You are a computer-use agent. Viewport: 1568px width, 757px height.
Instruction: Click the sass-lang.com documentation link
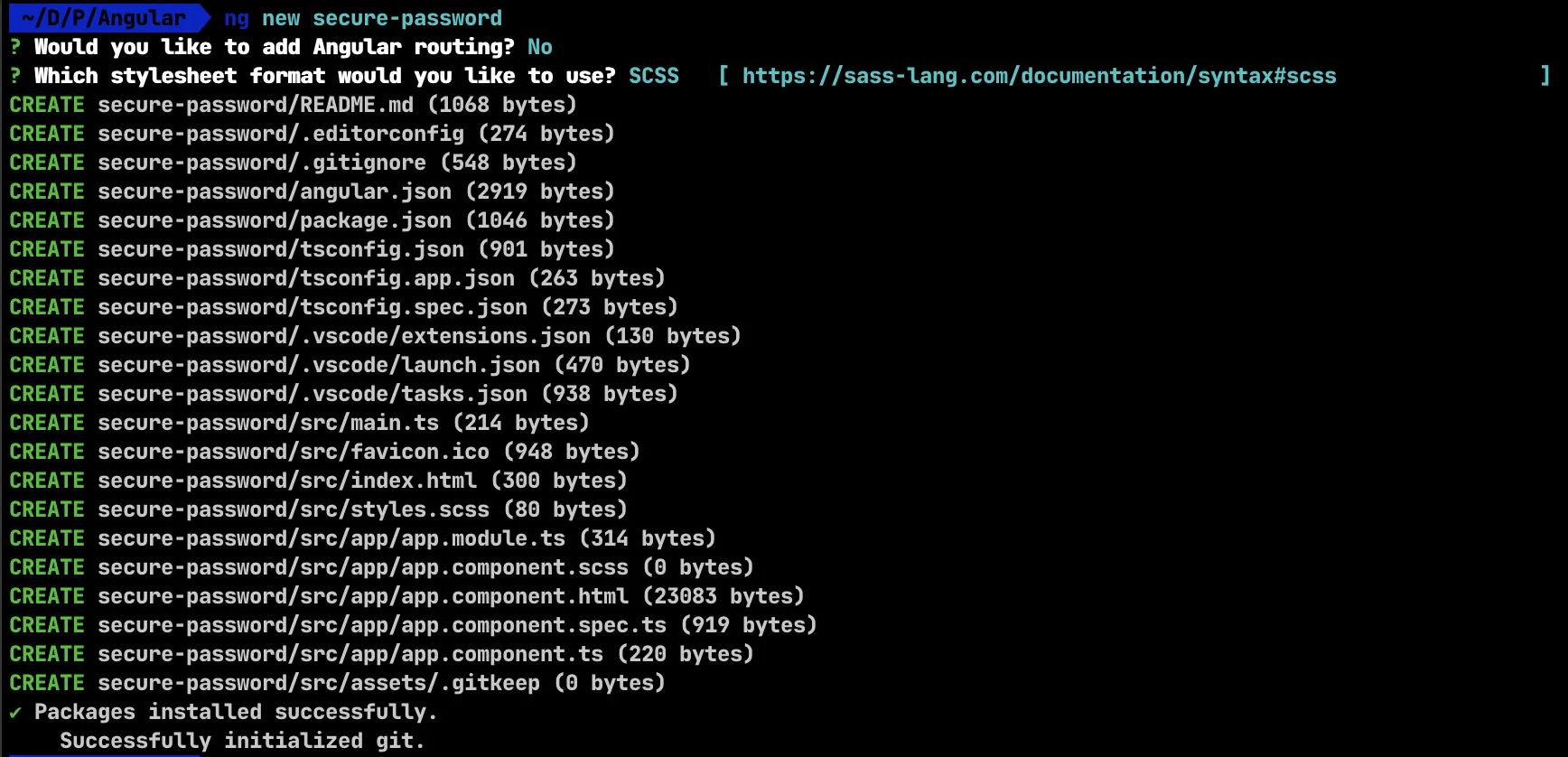click(1039, 76)
